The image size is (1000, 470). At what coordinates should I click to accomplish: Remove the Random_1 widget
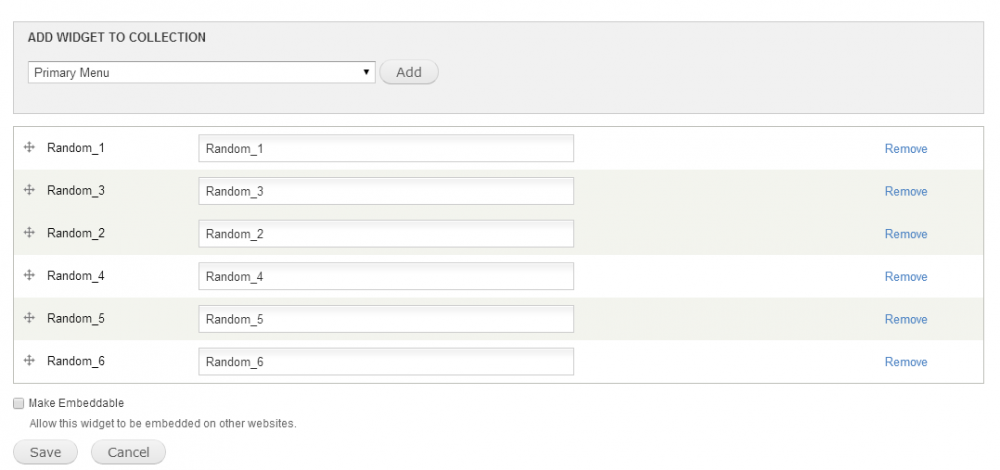tap(906, 149)
